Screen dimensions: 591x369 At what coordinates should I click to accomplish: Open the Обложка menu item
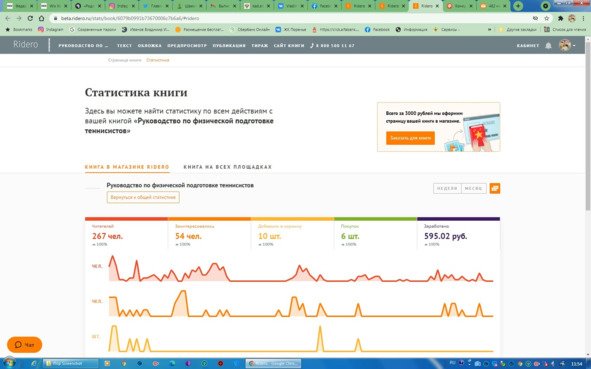point(150,46)
